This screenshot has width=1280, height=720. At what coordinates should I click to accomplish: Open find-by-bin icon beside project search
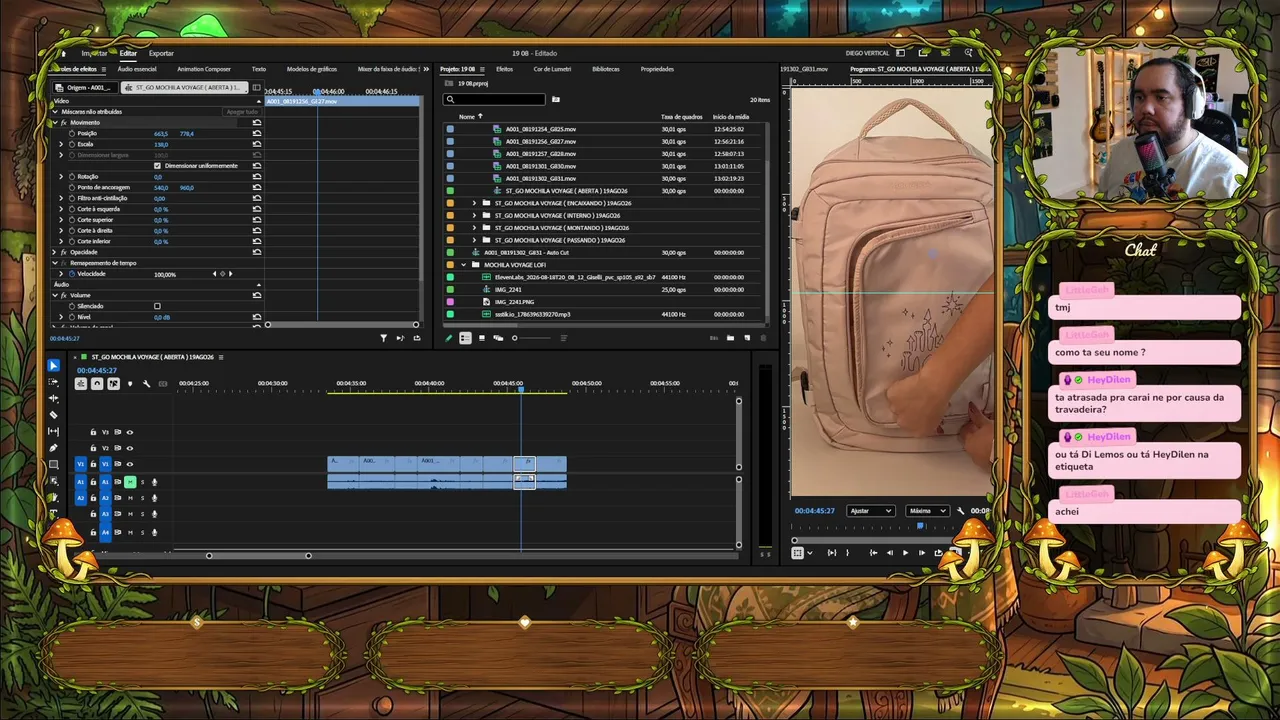pos(556,99)
